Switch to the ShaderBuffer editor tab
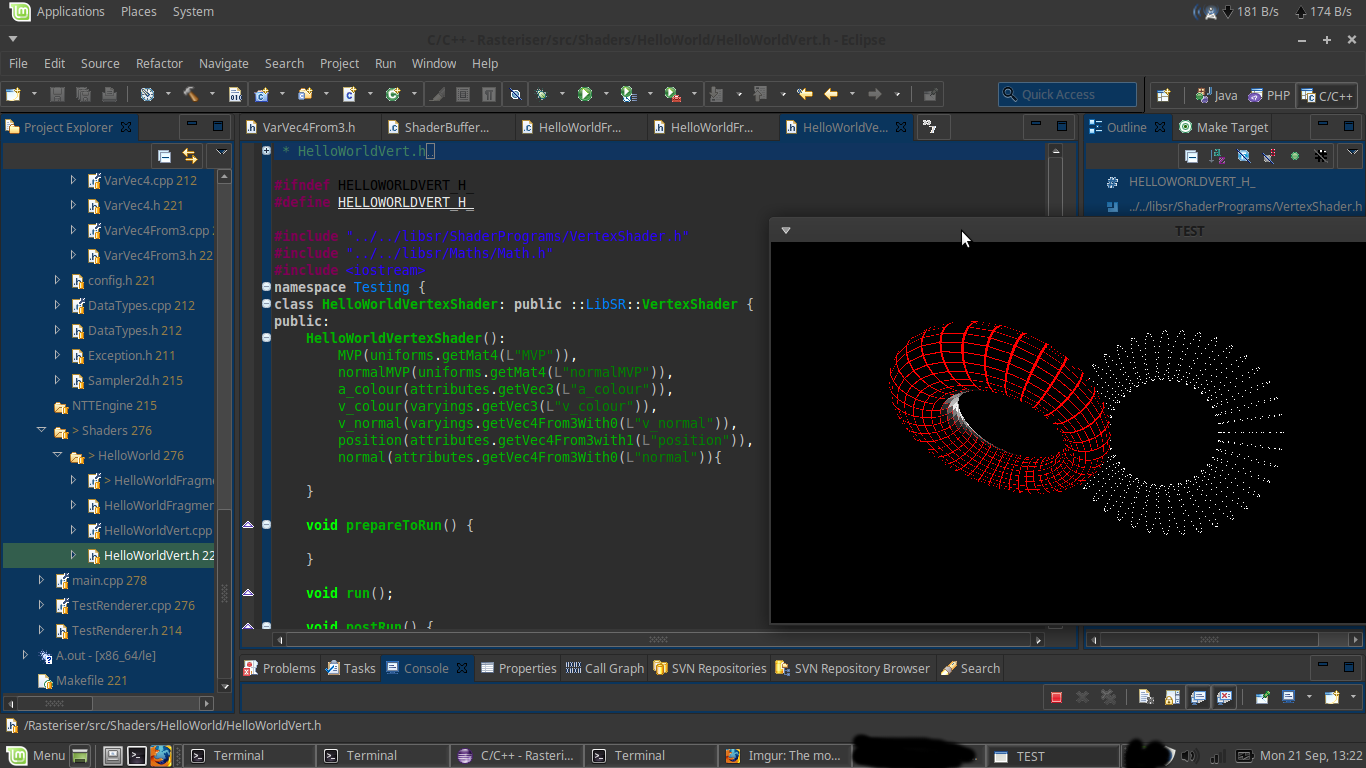Image resolution: width=1366 pixels, height=768 pixels. coord(447,127)
